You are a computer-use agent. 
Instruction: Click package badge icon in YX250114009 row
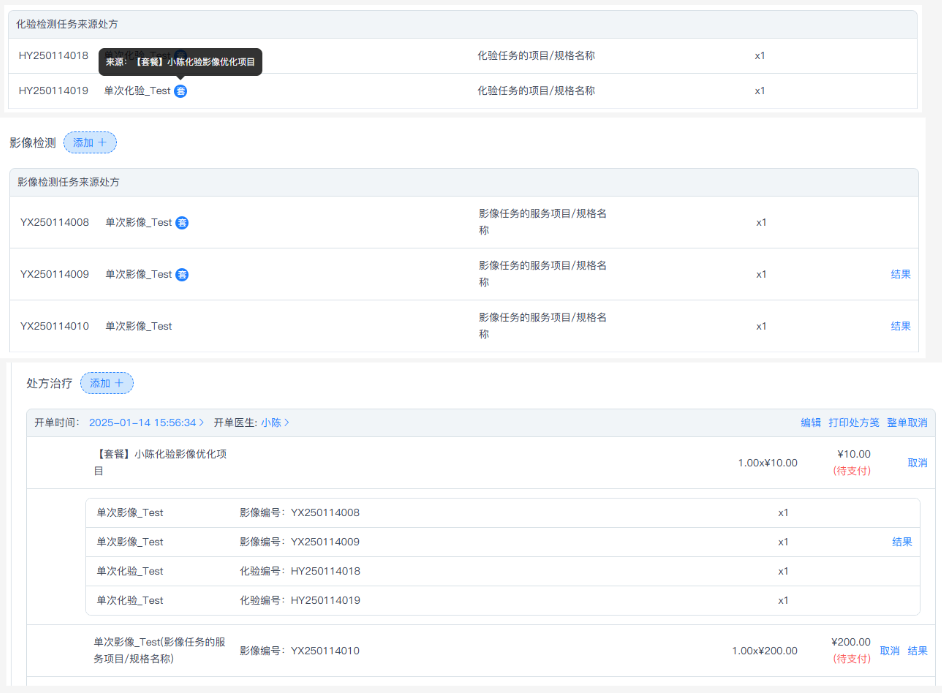coord(182,274)
